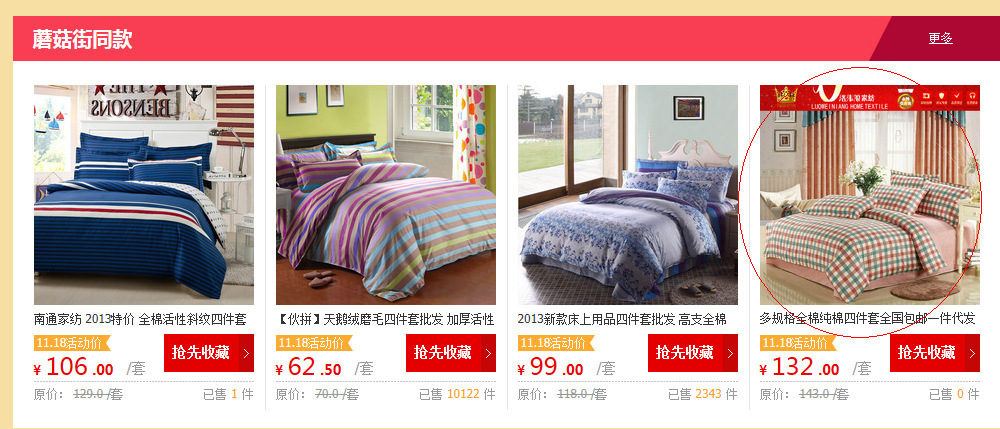
Task: Open the blue floral bedding thumbnail
Action: [x=628, y=195]
